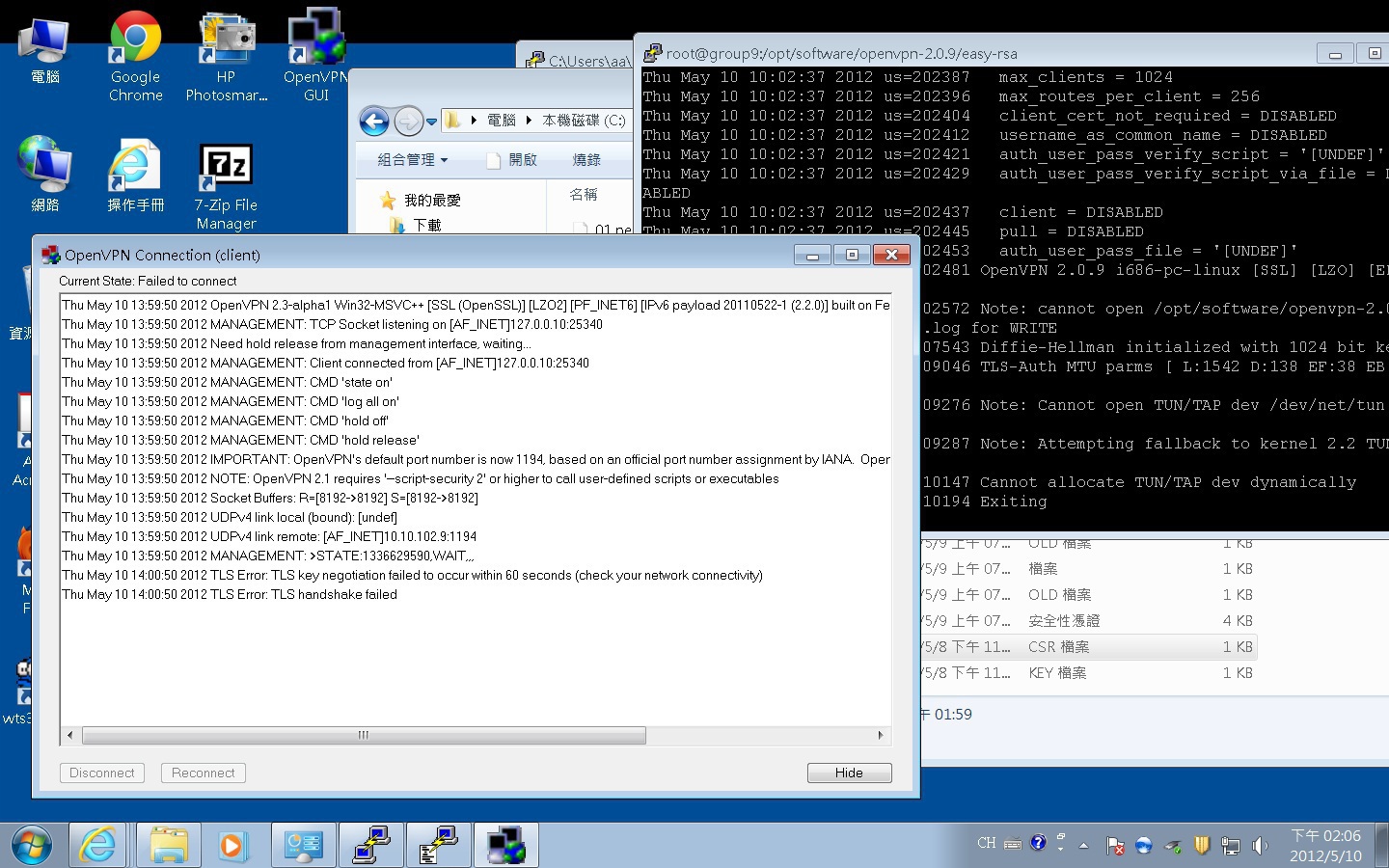Switch to the control panel taskbar window
Viewport: 1389px width, 868px height.
coord(304,846)
